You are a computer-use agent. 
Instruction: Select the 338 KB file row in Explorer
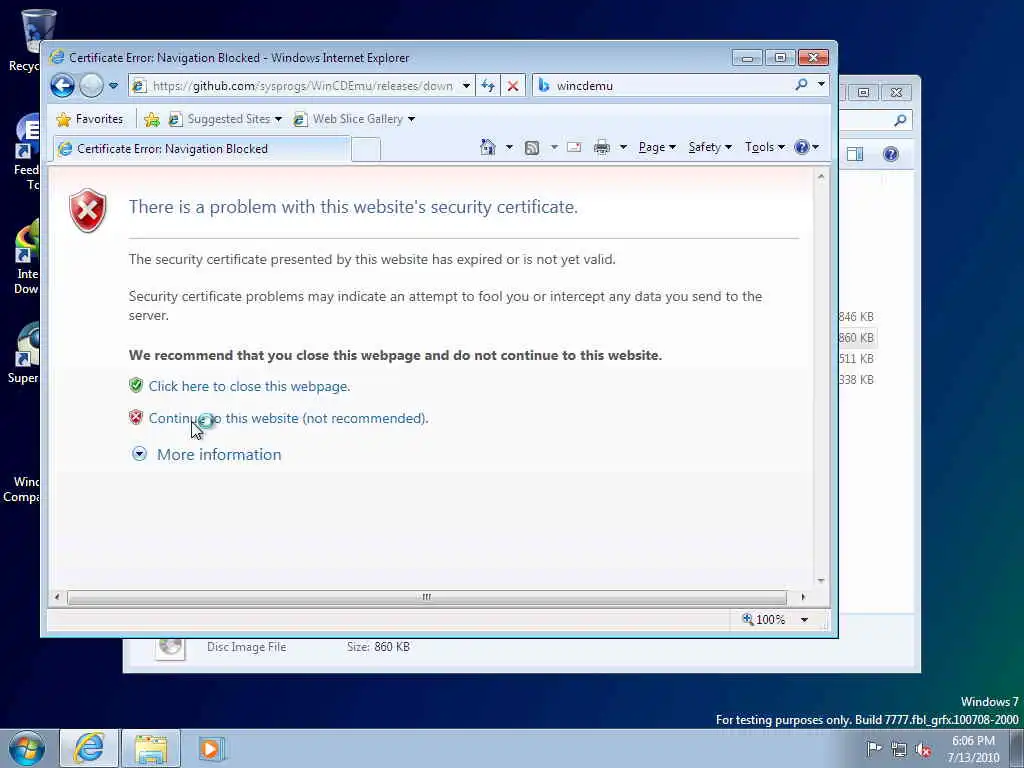pos(857,379)
